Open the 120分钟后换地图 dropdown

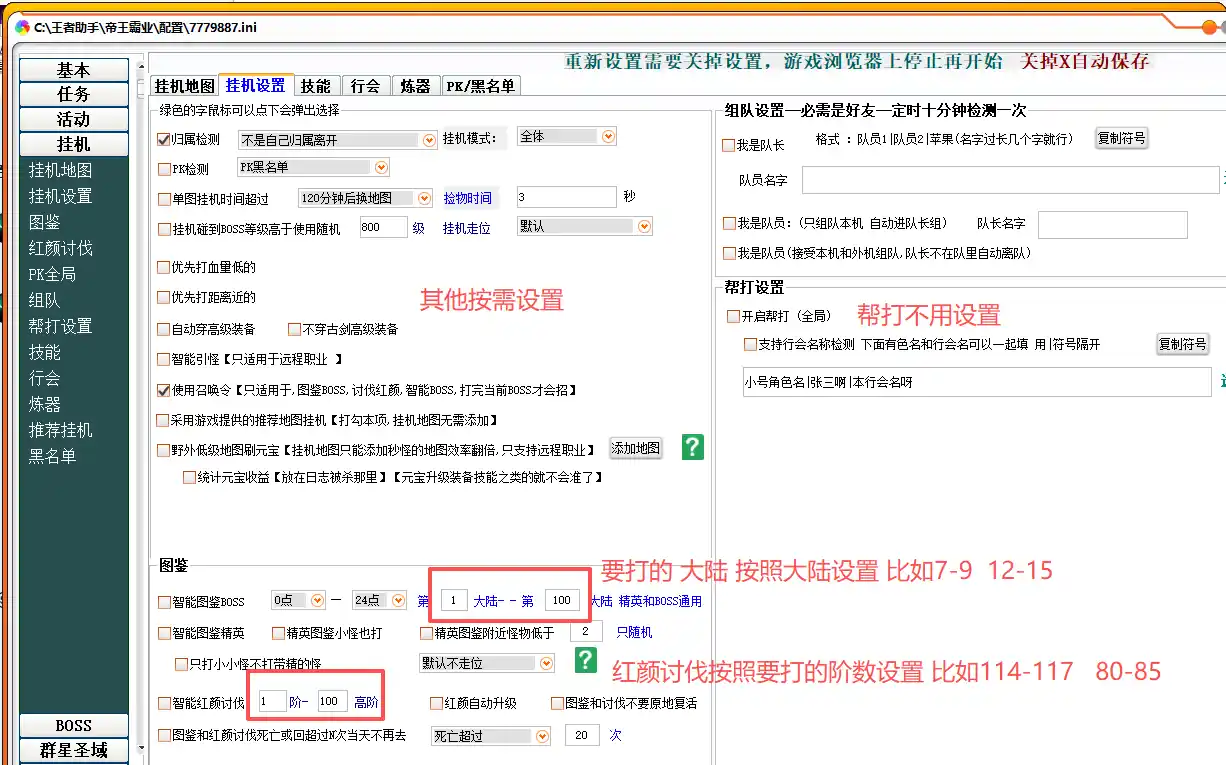tap(424, 198)
